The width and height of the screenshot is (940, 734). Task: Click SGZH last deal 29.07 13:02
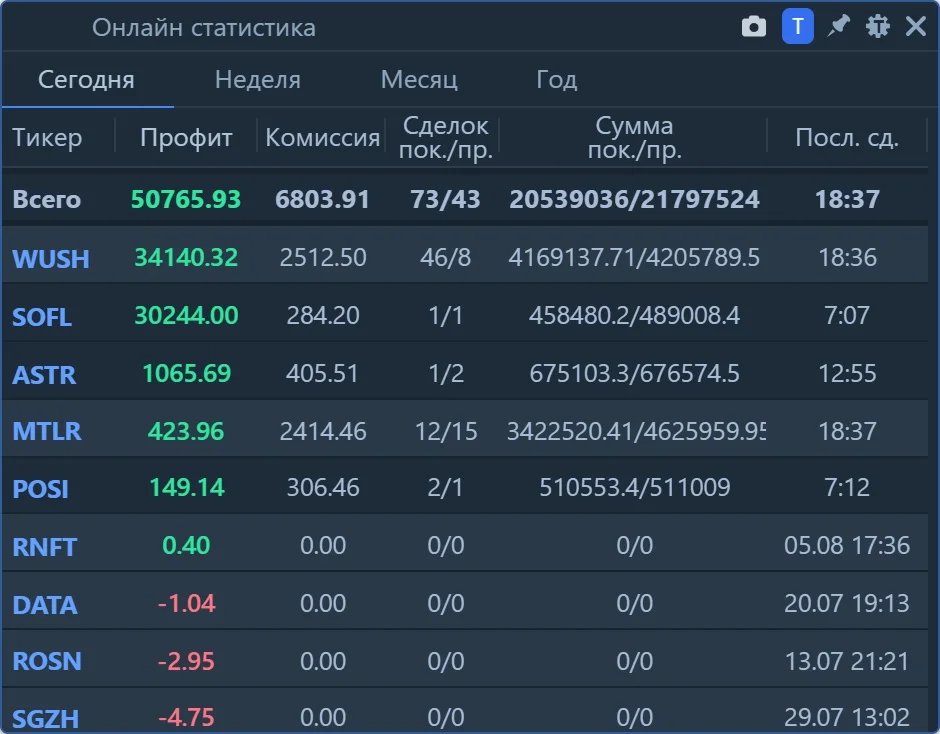pyautogui.click(x=847, y=717)
